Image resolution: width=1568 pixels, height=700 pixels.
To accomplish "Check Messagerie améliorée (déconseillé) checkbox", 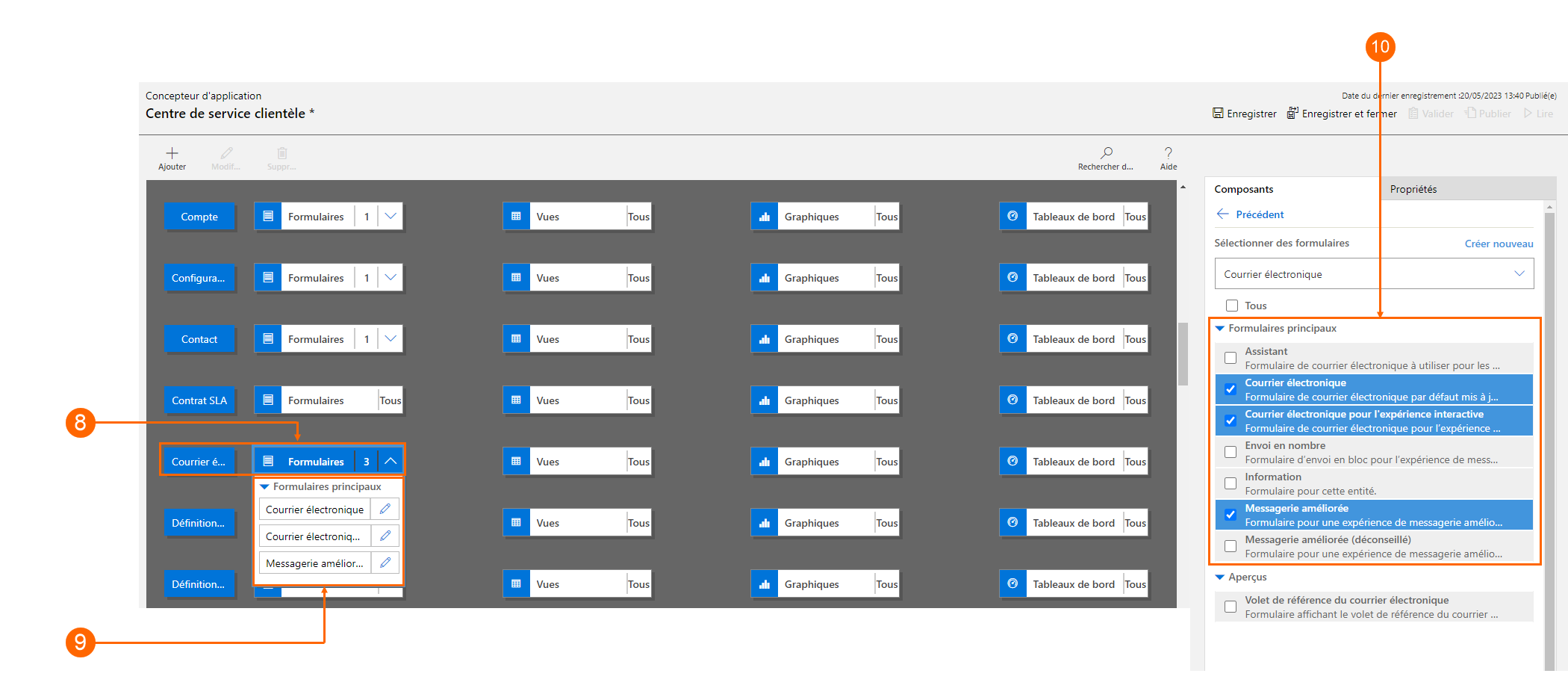I will (x=1231, y=546).
